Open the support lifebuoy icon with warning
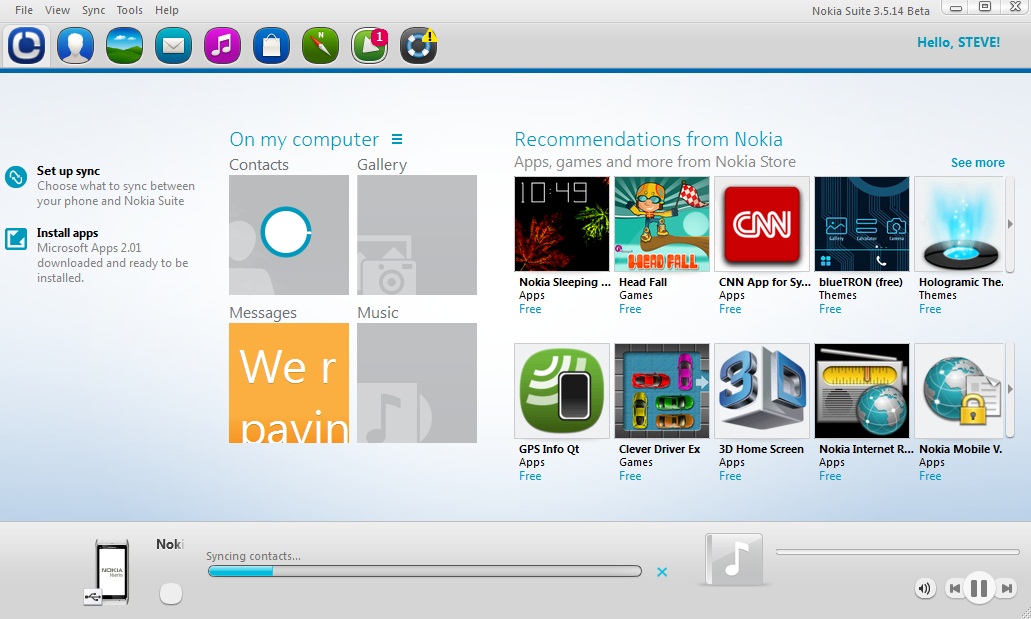The height and width of the screenshot is (619, 1031). tap(418, 45)
